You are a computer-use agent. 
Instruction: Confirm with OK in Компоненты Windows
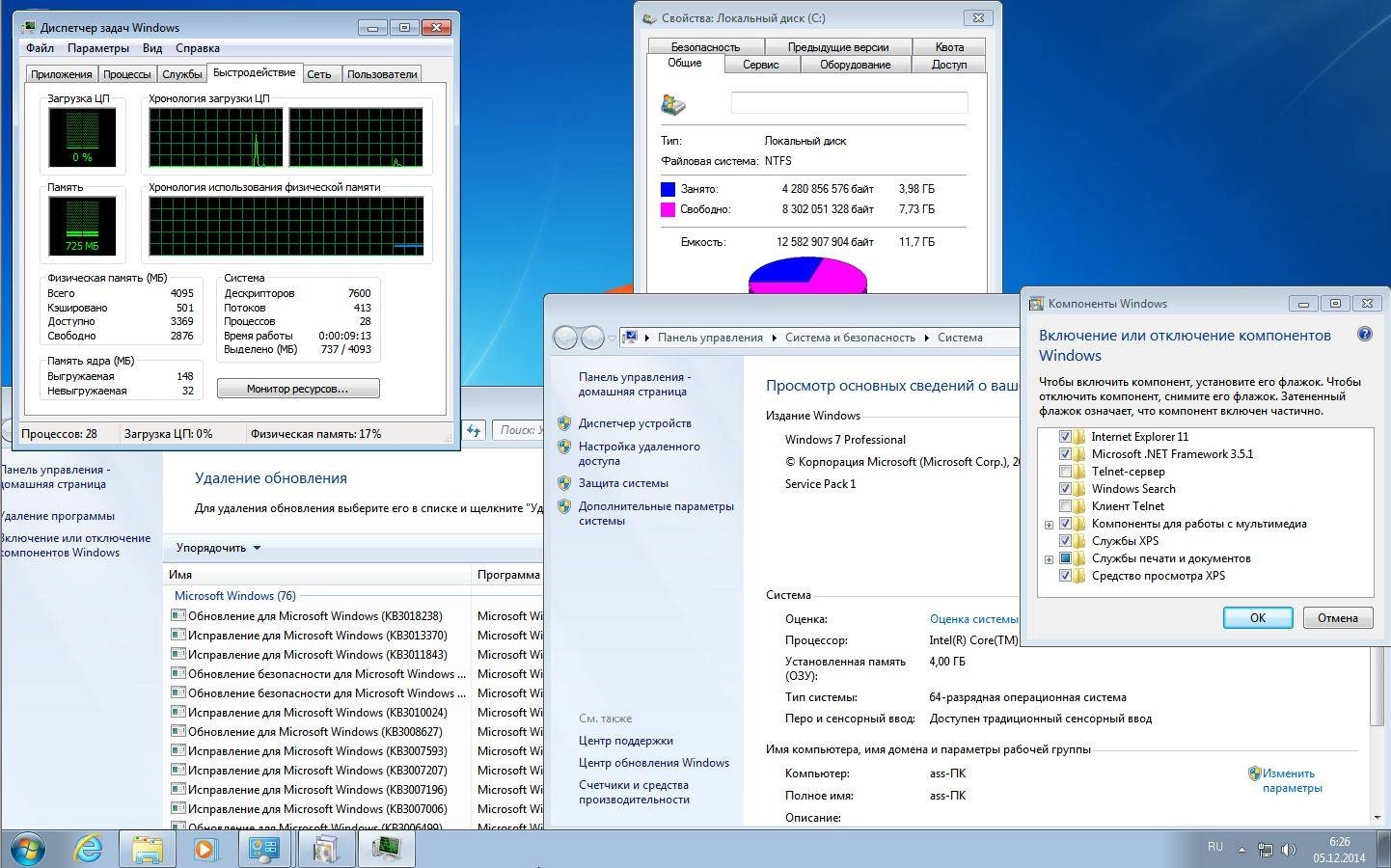pos(1258,617)
